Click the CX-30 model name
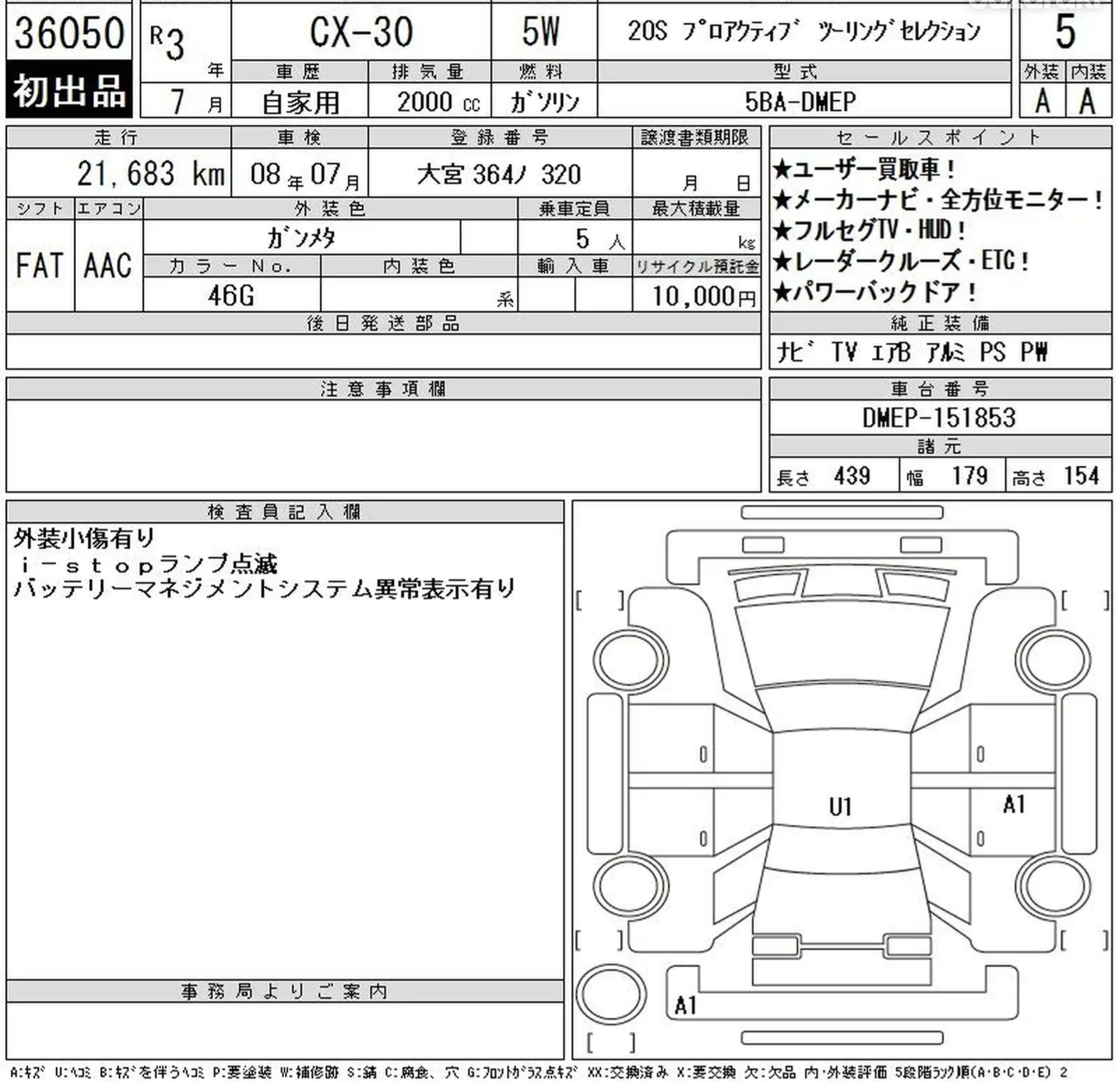 coord(361,32)
